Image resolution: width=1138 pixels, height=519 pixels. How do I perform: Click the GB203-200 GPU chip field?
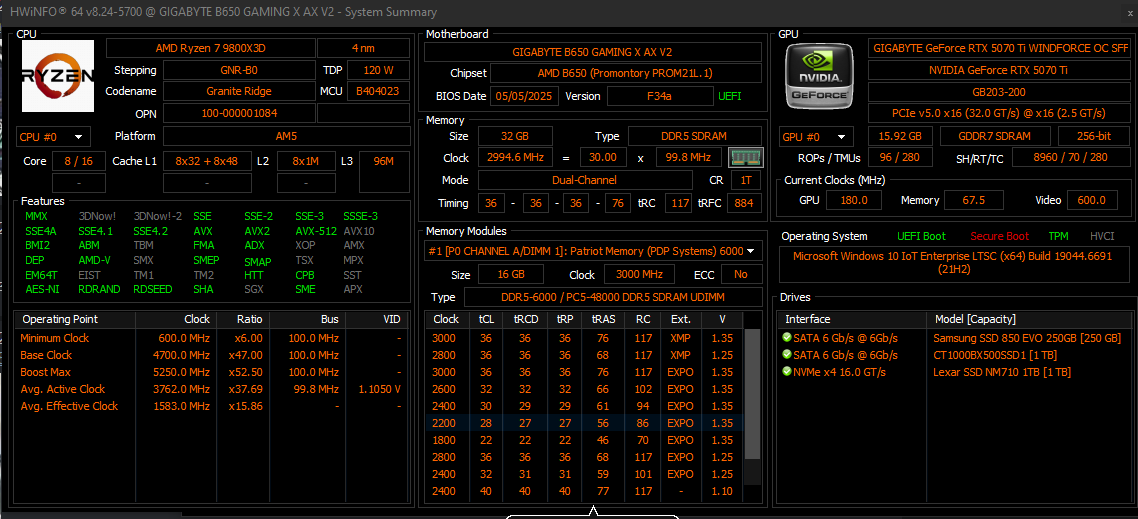tap(1001, 92)
